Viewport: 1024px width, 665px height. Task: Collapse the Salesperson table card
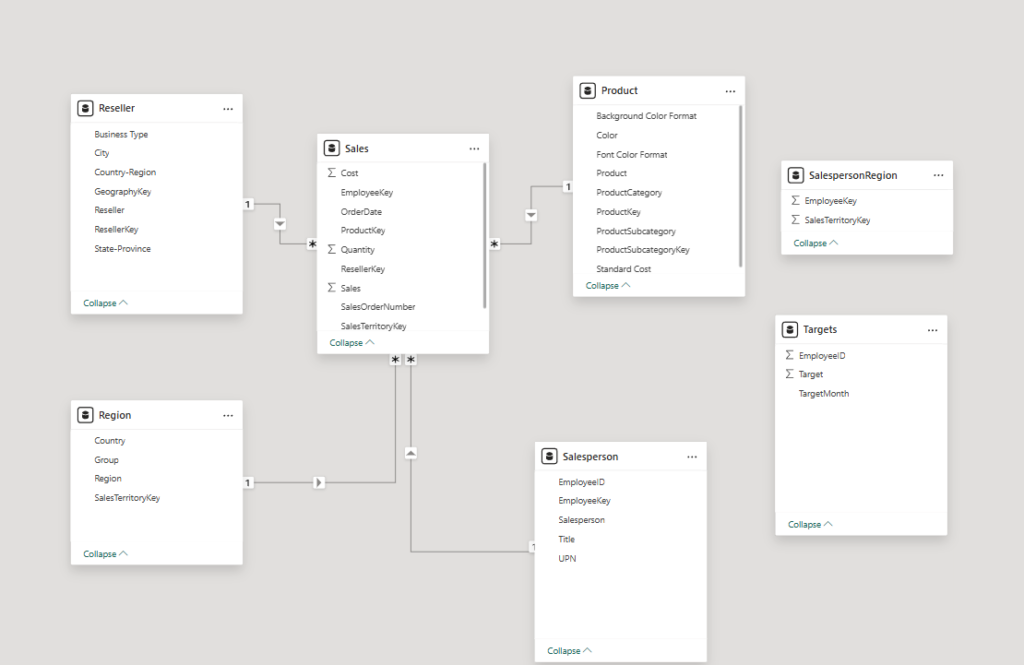570,651
